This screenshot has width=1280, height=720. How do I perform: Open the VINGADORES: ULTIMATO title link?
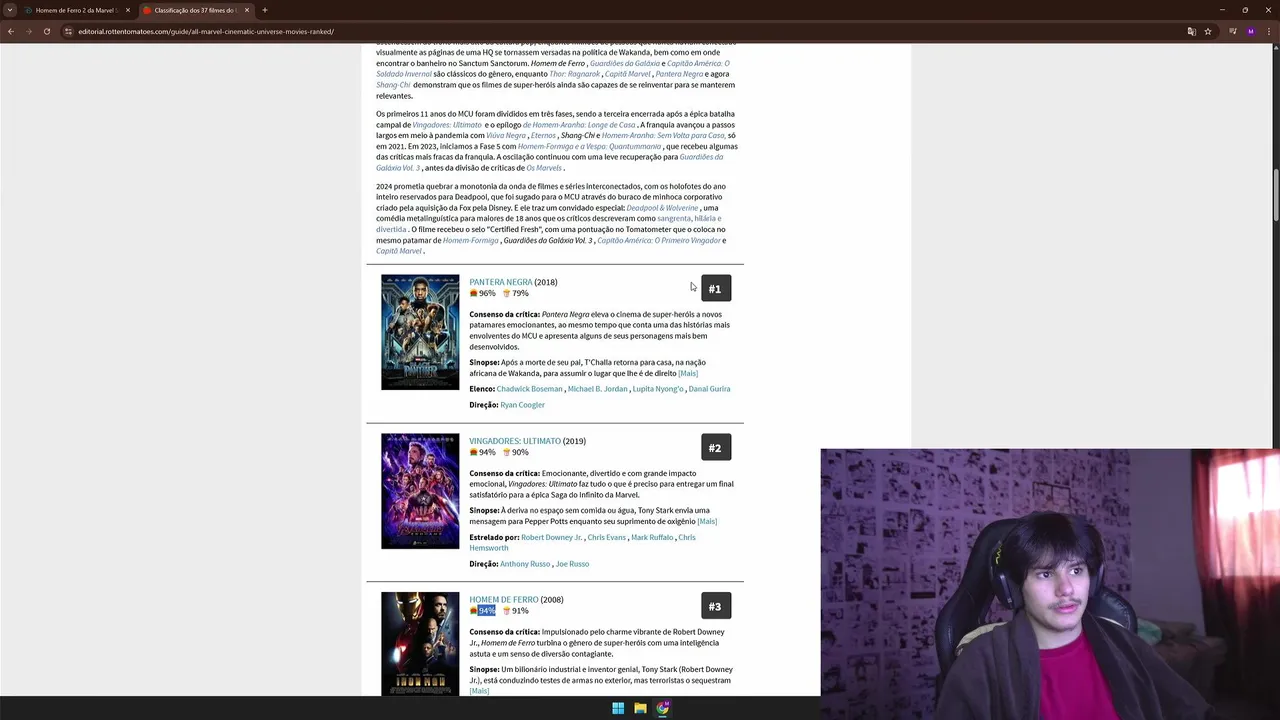(x=515, y=441)
